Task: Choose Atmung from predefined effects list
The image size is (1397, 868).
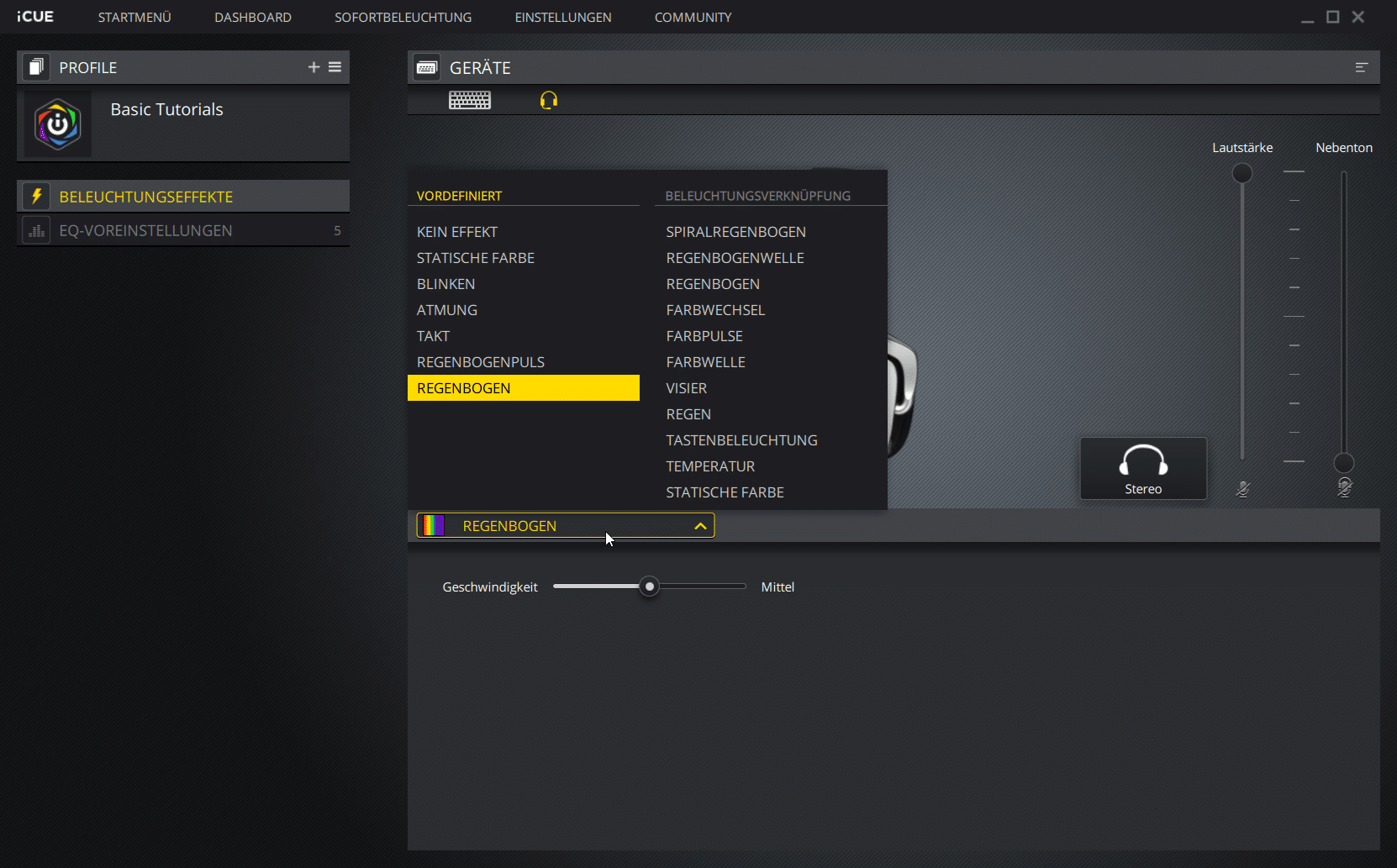Action: [447, 310]
